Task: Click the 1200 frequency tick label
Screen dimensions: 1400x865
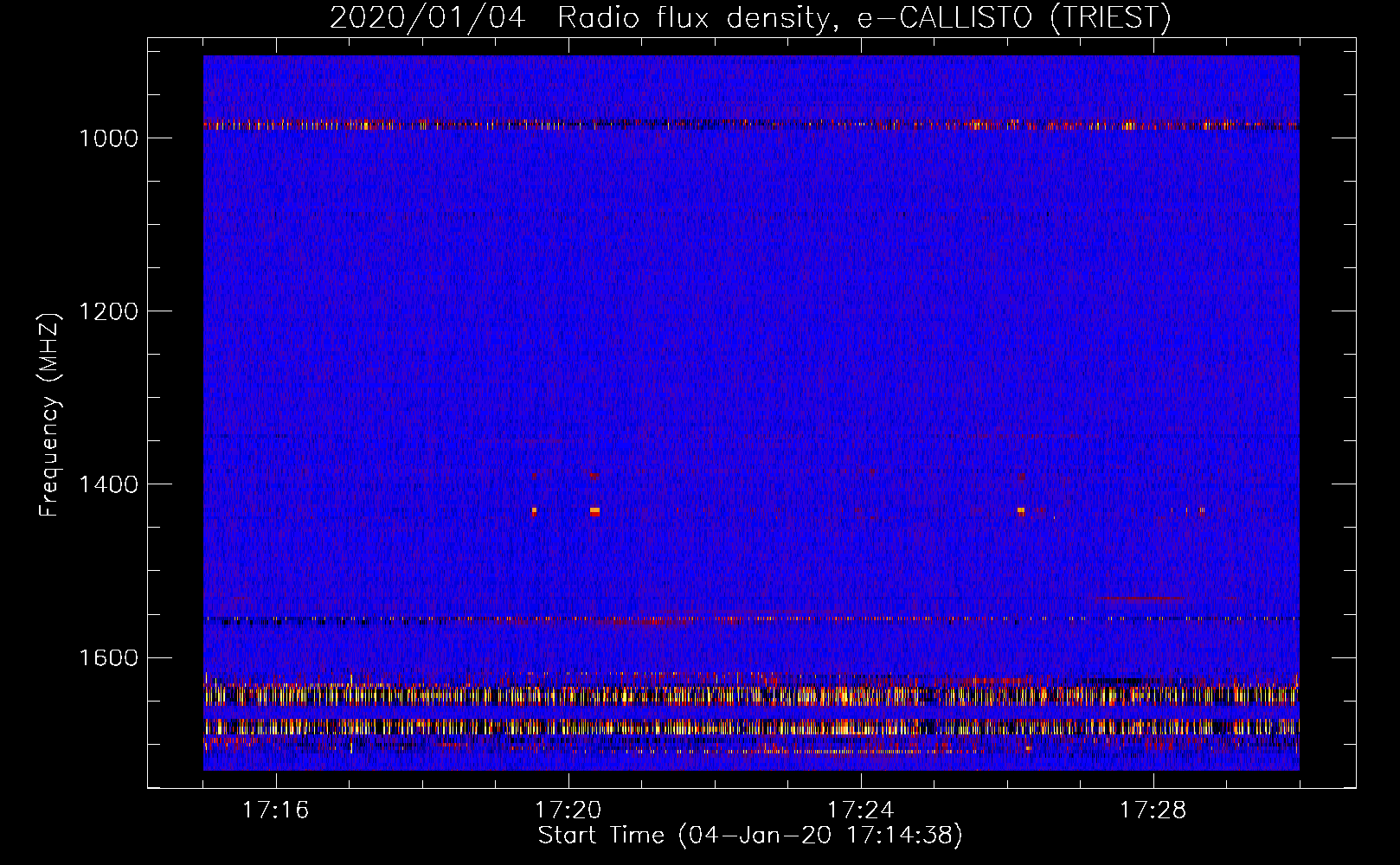Action: [x=108, y=311]
